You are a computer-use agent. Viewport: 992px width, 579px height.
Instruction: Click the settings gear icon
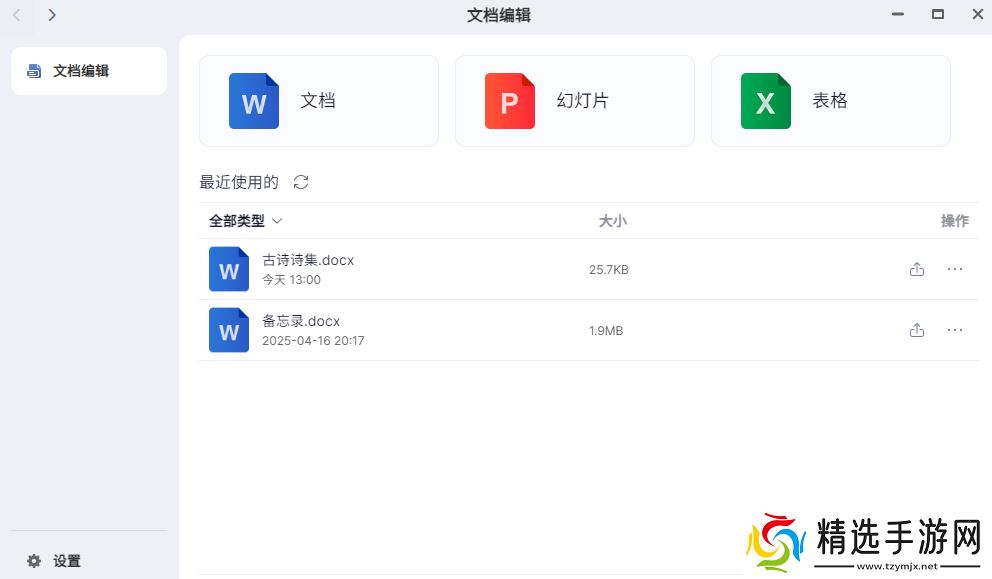click(x=34, y=561)
